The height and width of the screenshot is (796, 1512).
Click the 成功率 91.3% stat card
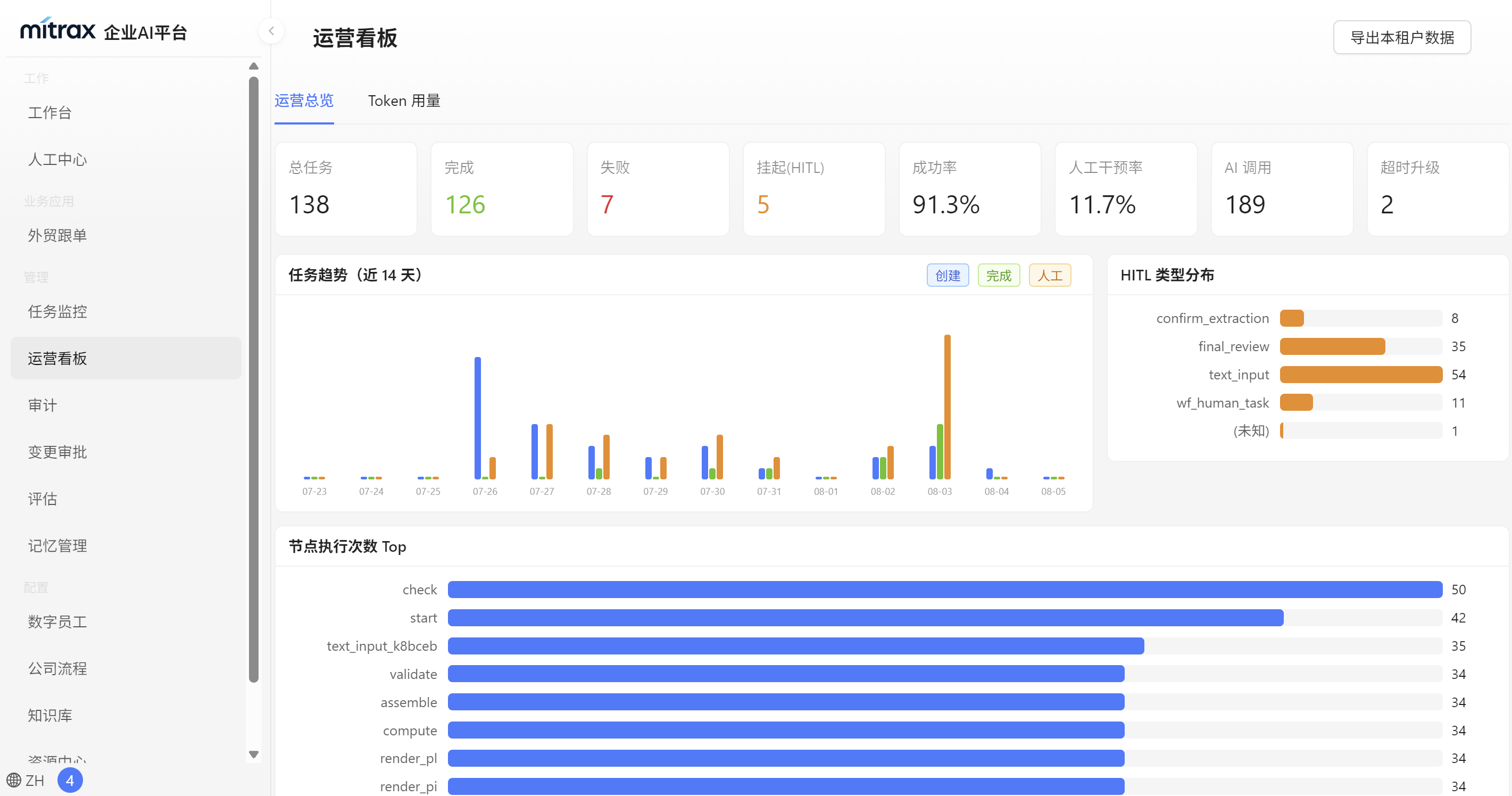[x=970, y=189]
